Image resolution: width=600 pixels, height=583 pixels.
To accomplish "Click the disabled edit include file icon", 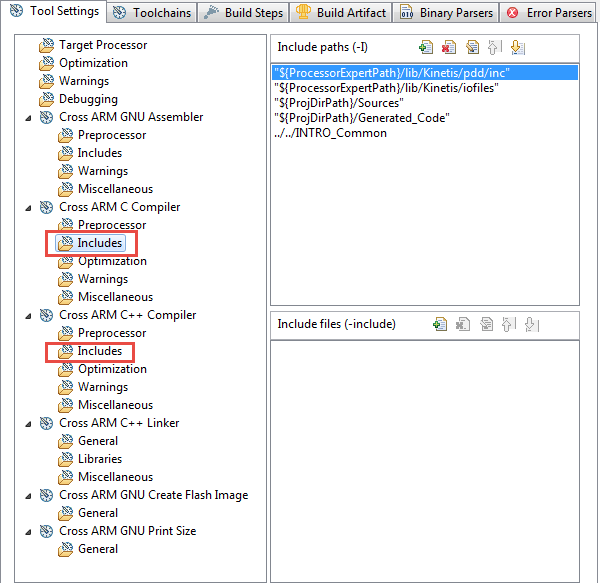I will point(486,324).
